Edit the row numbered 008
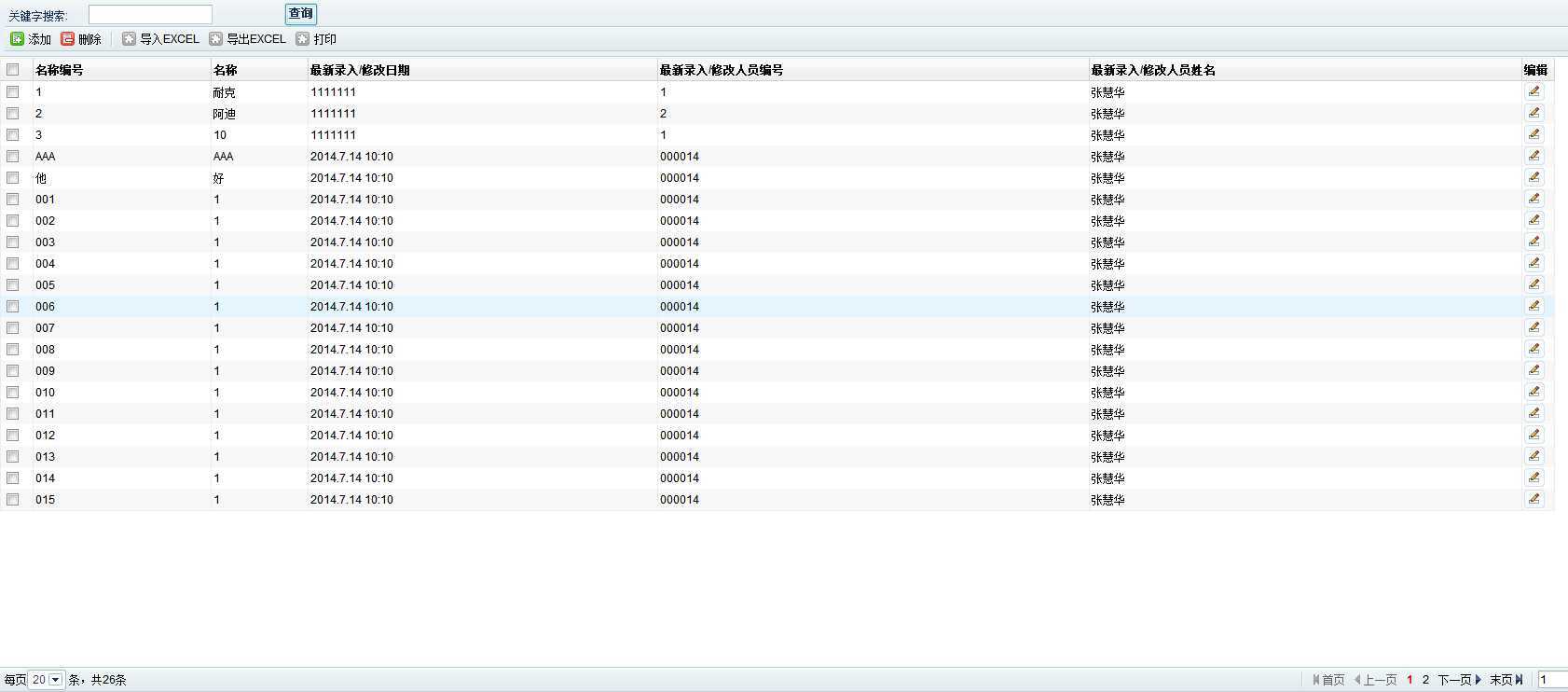1568x692 pixels. tap(1534, 349)
